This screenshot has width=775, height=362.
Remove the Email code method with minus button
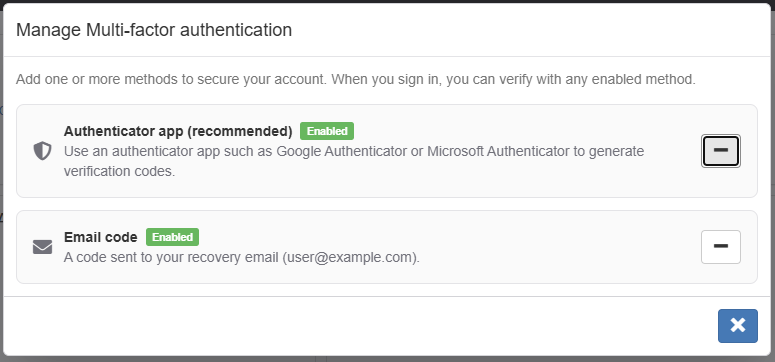721,247
